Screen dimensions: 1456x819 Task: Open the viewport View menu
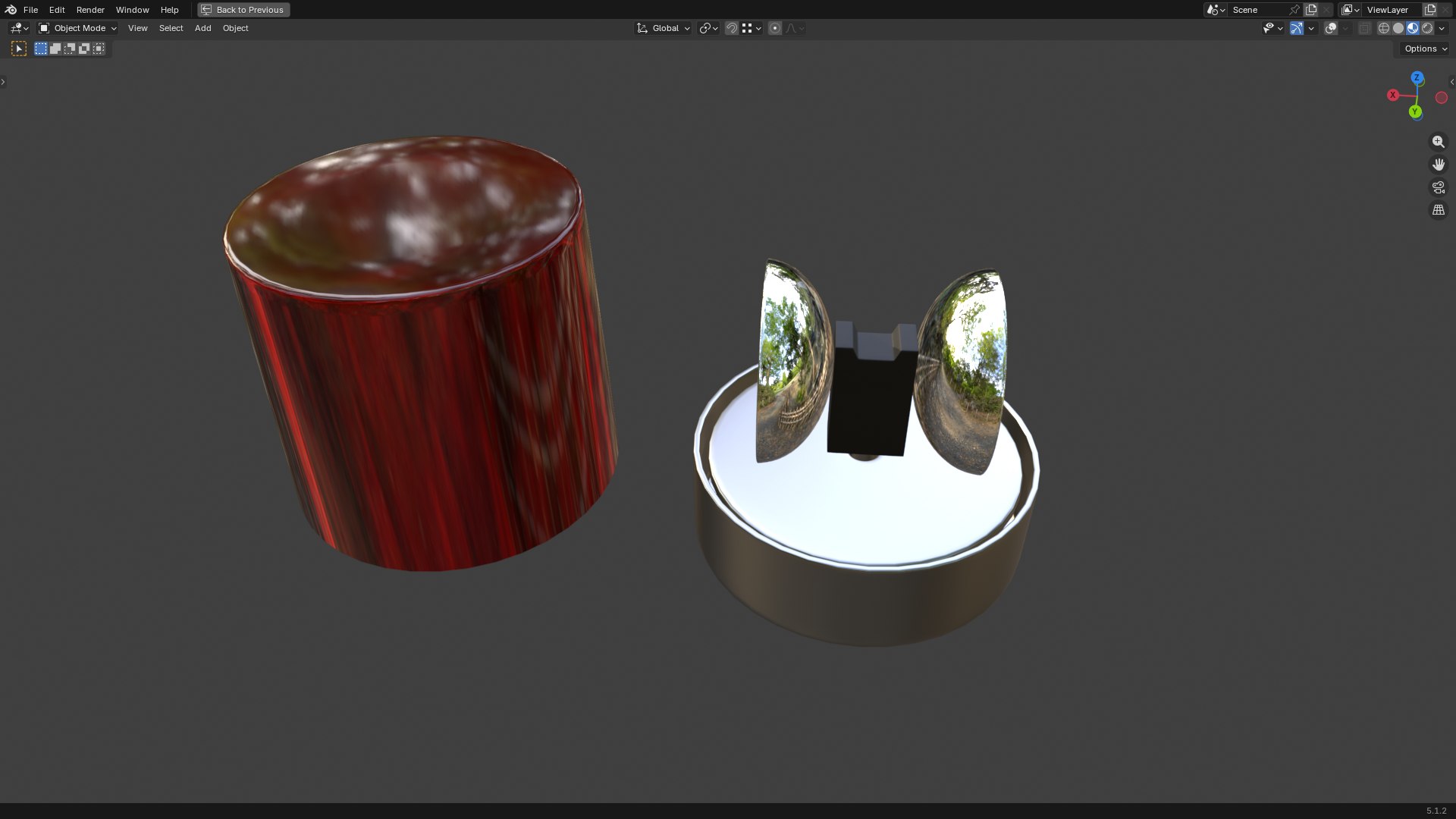coord(137,28)
